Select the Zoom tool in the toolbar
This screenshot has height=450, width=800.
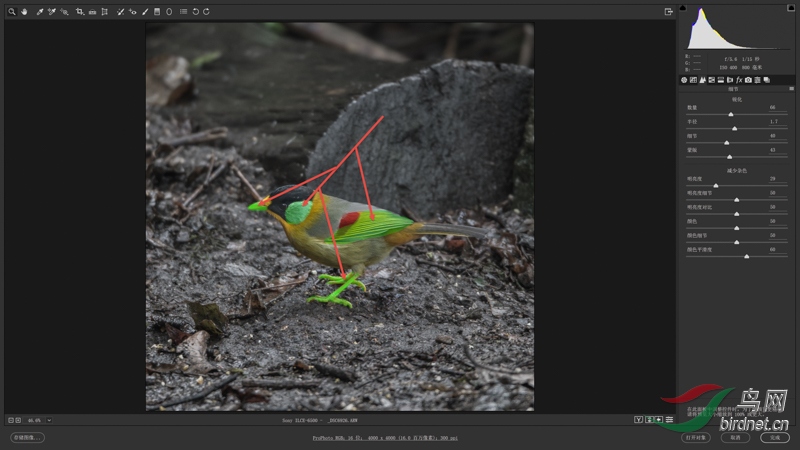click(x=11, y=12)
